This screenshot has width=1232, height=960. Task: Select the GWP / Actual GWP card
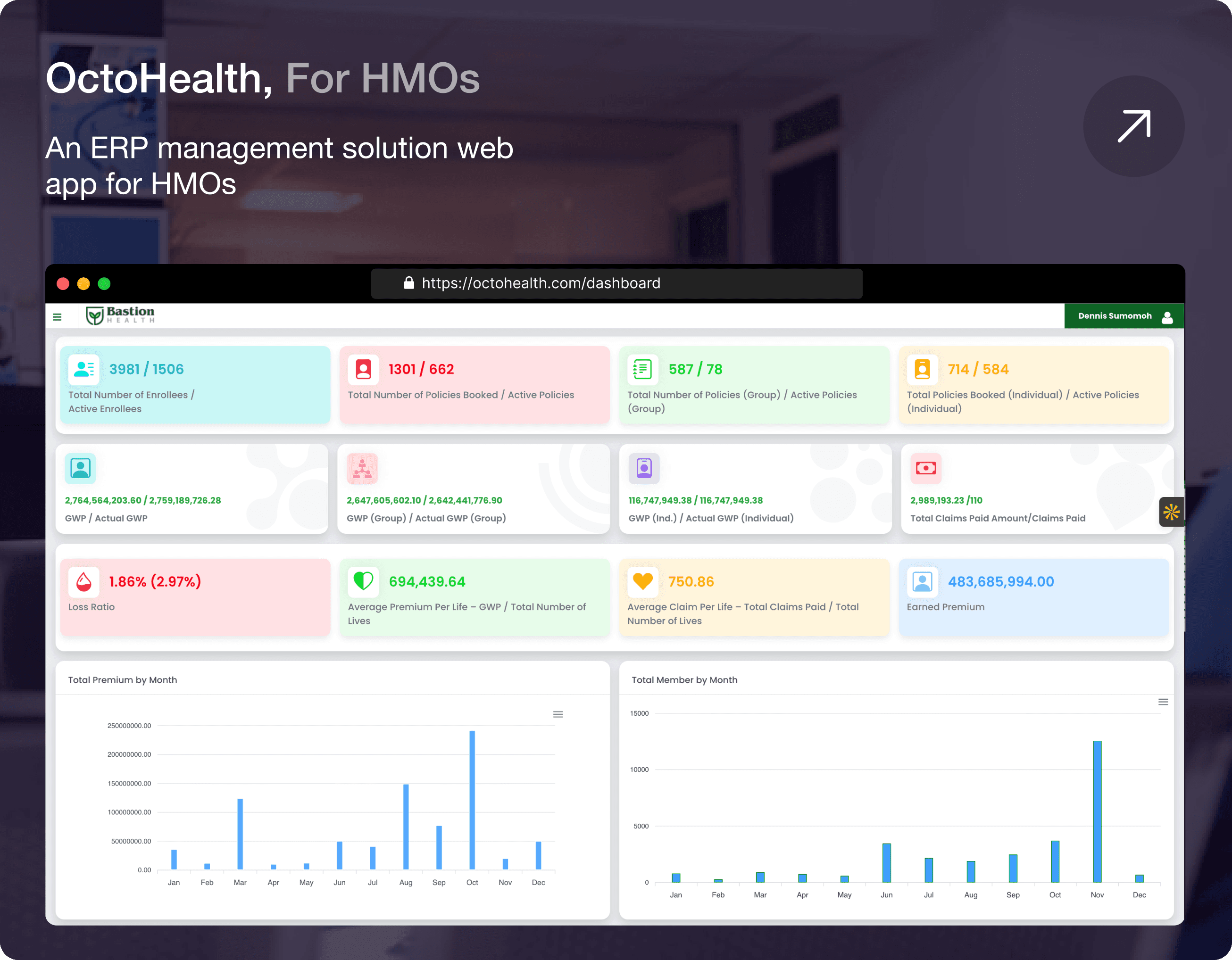192,488
